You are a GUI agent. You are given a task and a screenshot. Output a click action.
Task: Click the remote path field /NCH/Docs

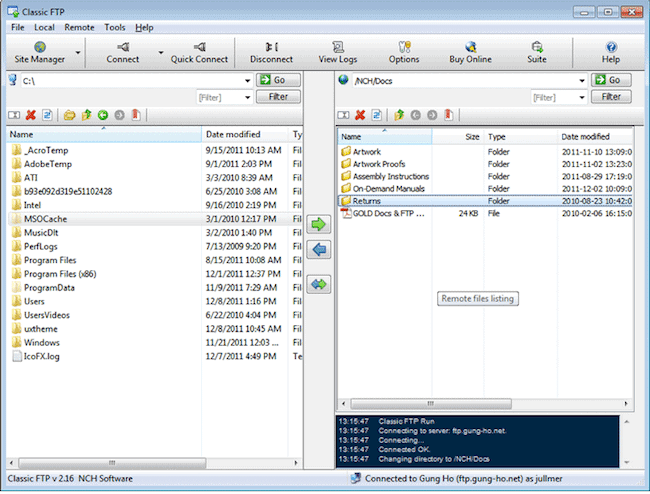pos(465,81)
